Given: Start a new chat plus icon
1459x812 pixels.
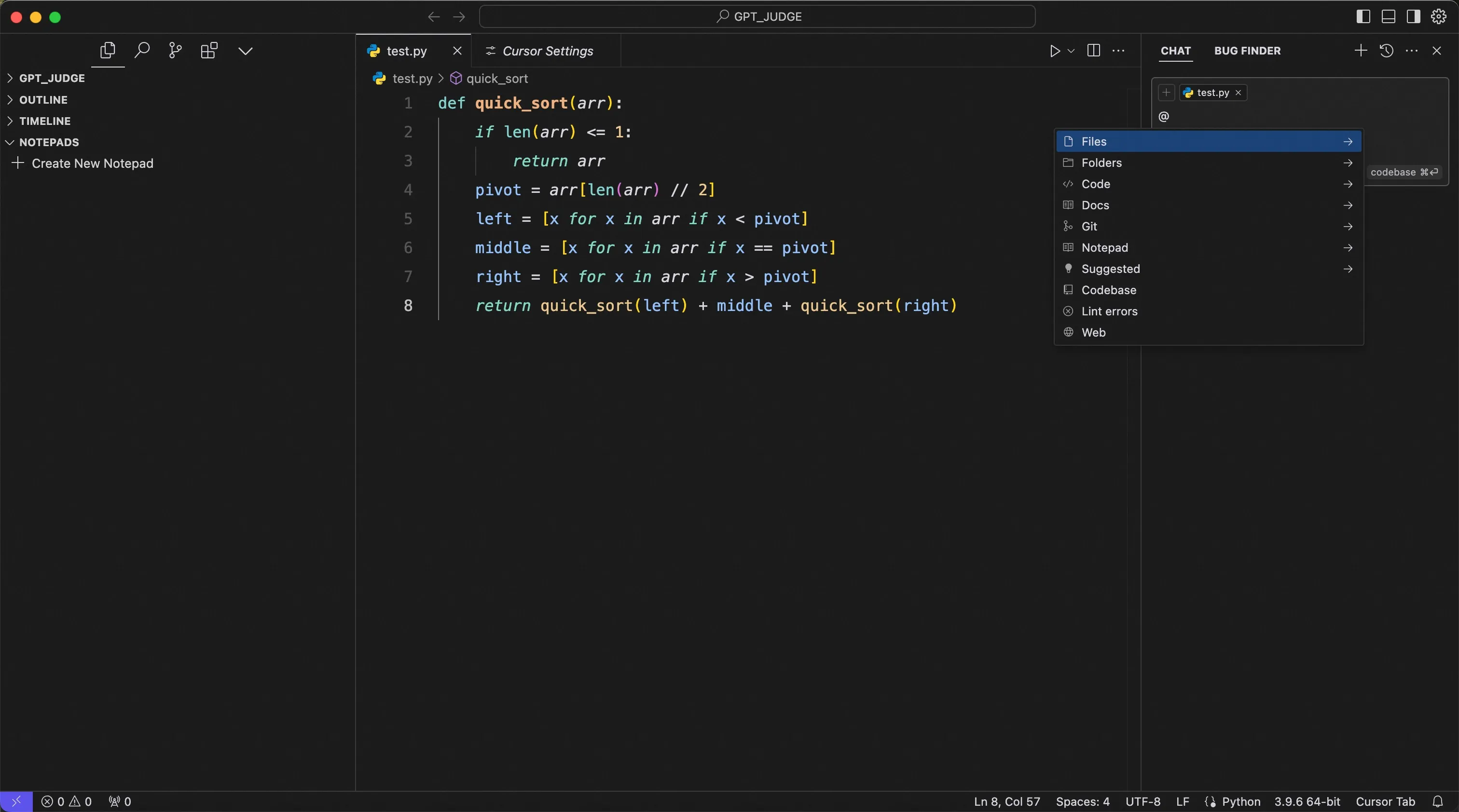Looking at the screenshot, I should pos(1361,51).
